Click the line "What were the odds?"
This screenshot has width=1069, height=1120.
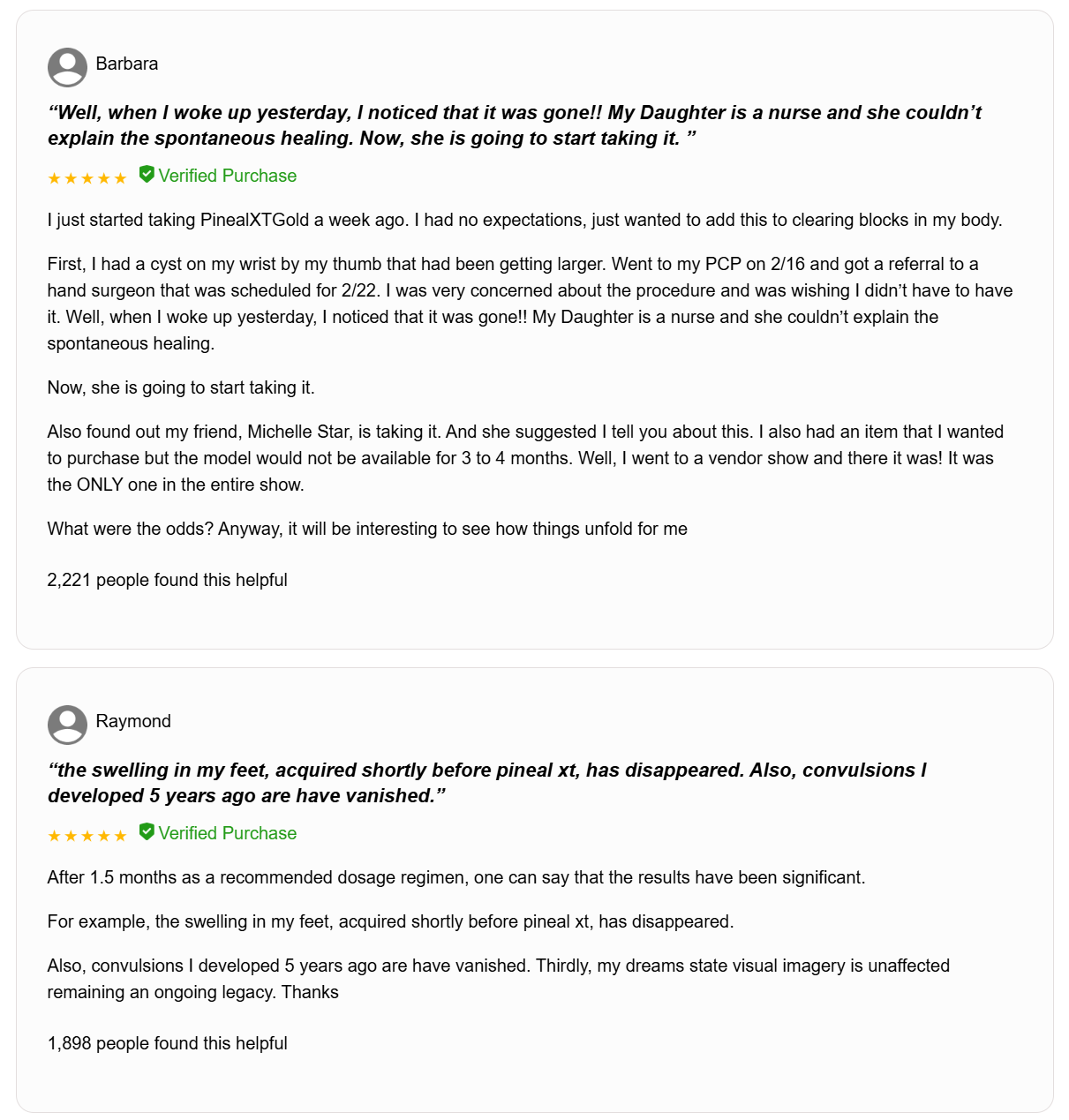[x=367, y=529]
